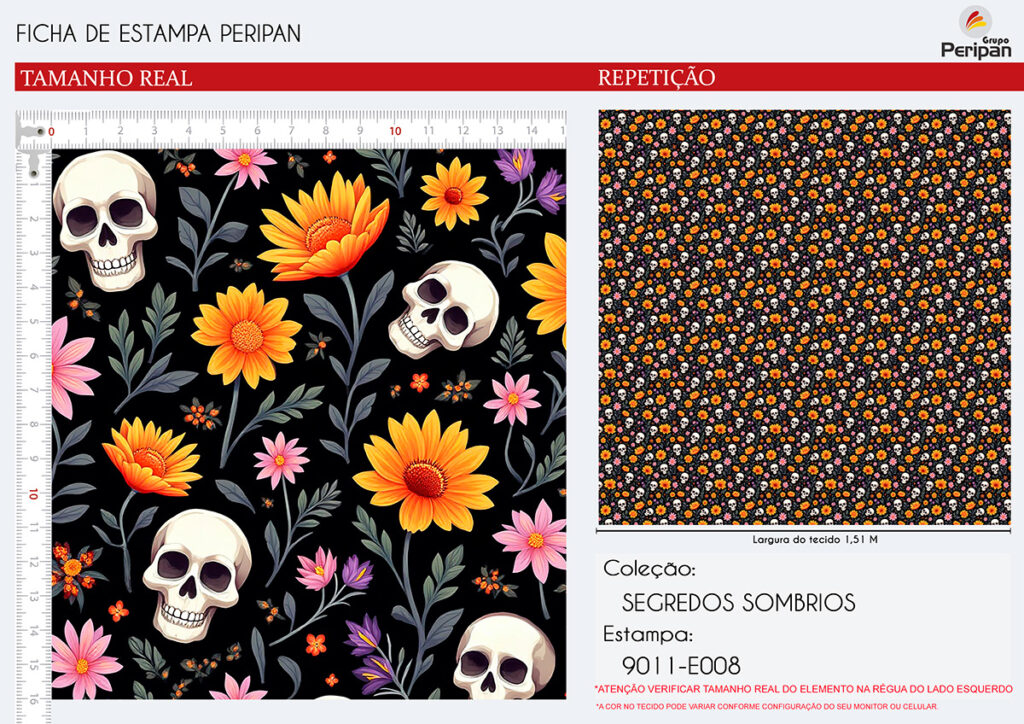
Task: Click the print code 9011-E008
Action: (x=681, y=665)
